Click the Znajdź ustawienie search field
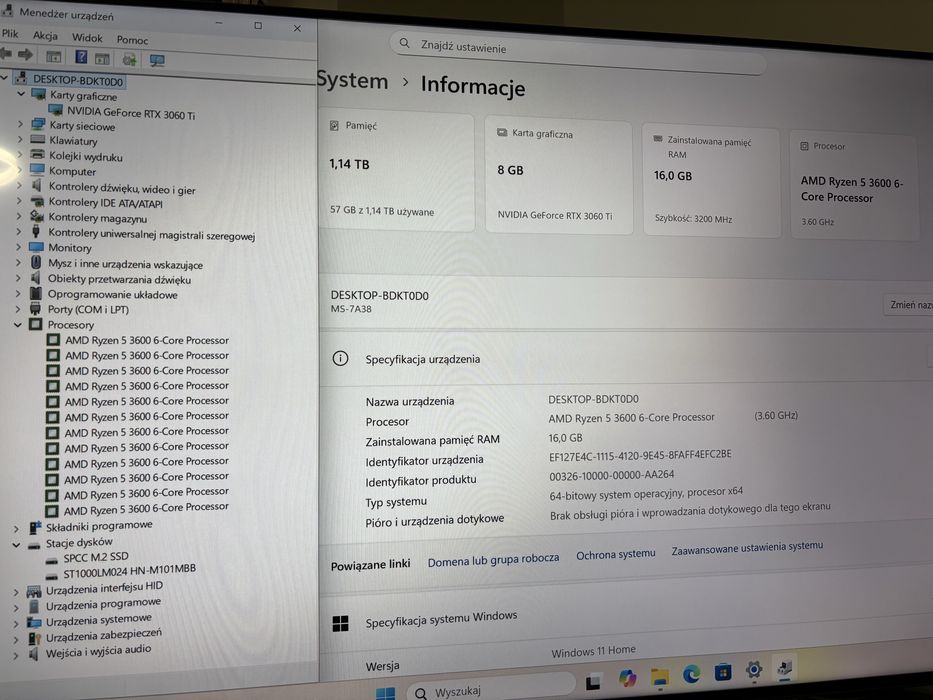The height and width of the screenshot is (700, 933). click(576, 52)
